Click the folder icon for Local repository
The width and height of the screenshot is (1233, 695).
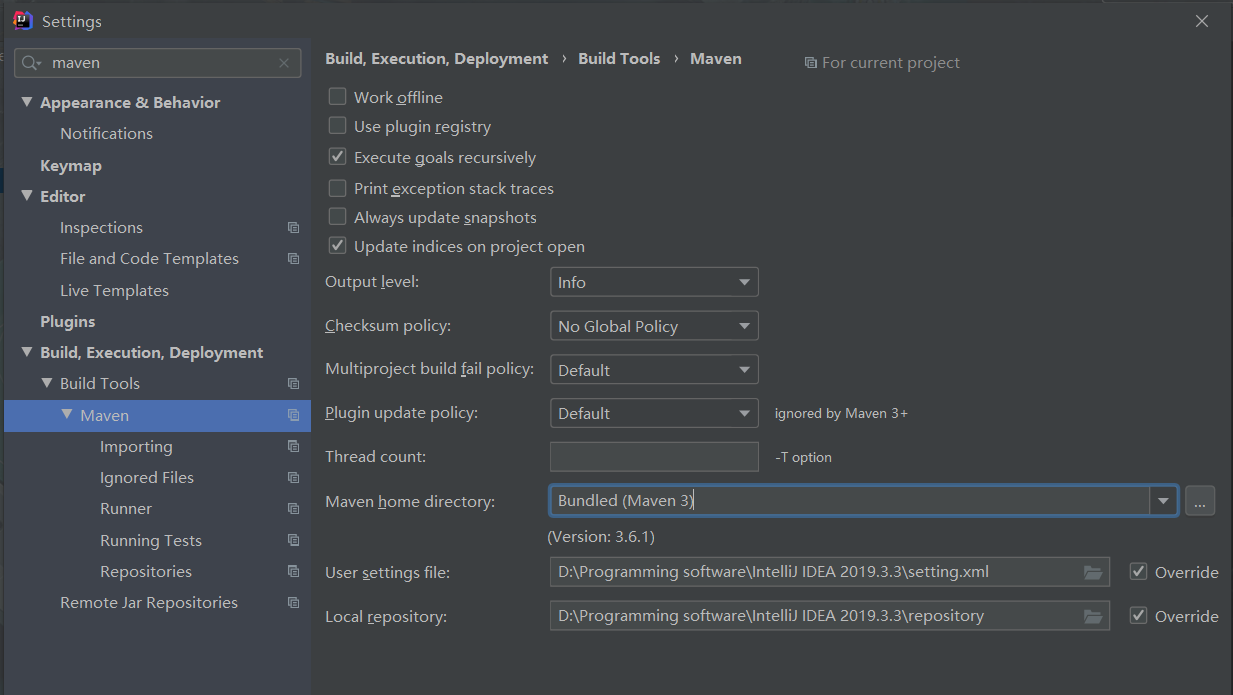(x=1093, y=616)
